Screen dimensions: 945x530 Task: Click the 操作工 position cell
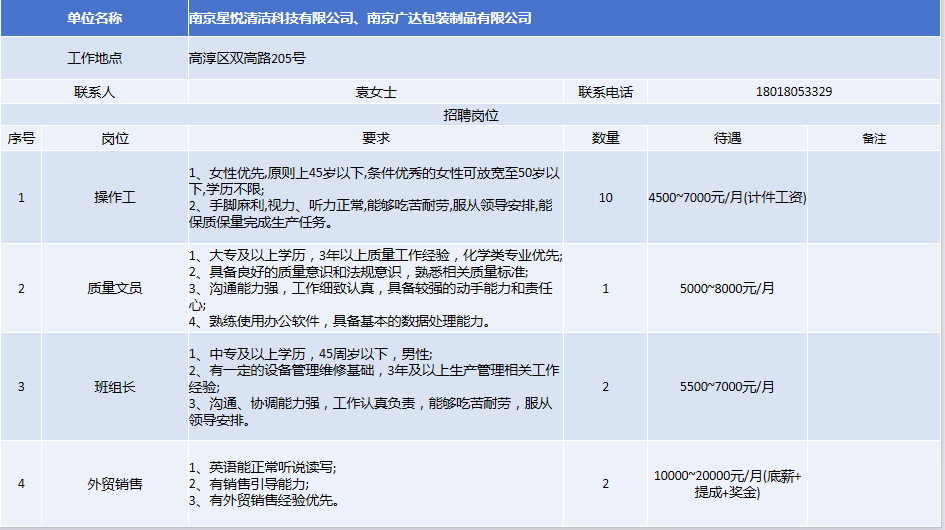click(x=115, y=197)
